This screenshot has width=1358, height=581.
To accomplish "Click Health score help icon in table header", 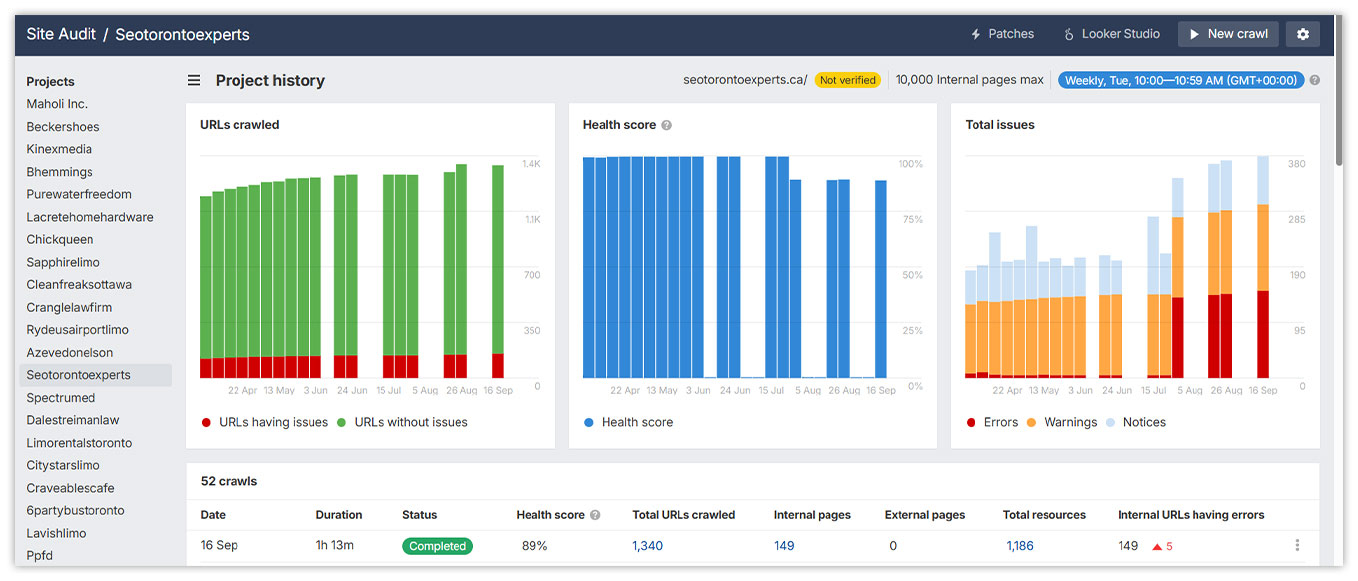I will 595,515.
